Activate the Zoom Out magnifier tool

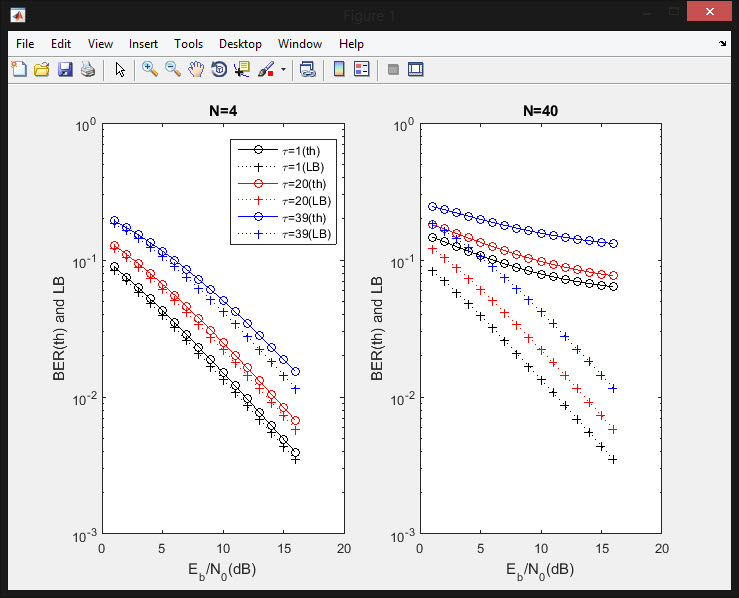pos(173,69)
